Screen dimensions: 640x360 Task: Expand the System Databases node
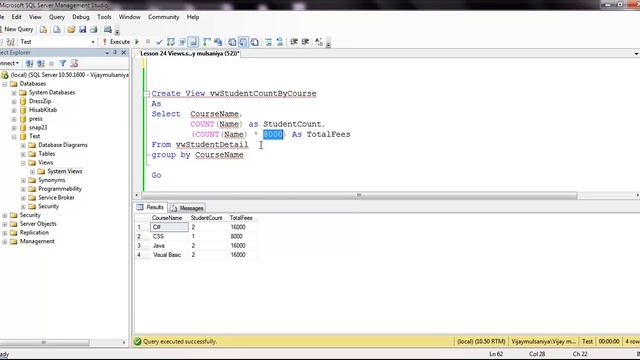[14, 93]
